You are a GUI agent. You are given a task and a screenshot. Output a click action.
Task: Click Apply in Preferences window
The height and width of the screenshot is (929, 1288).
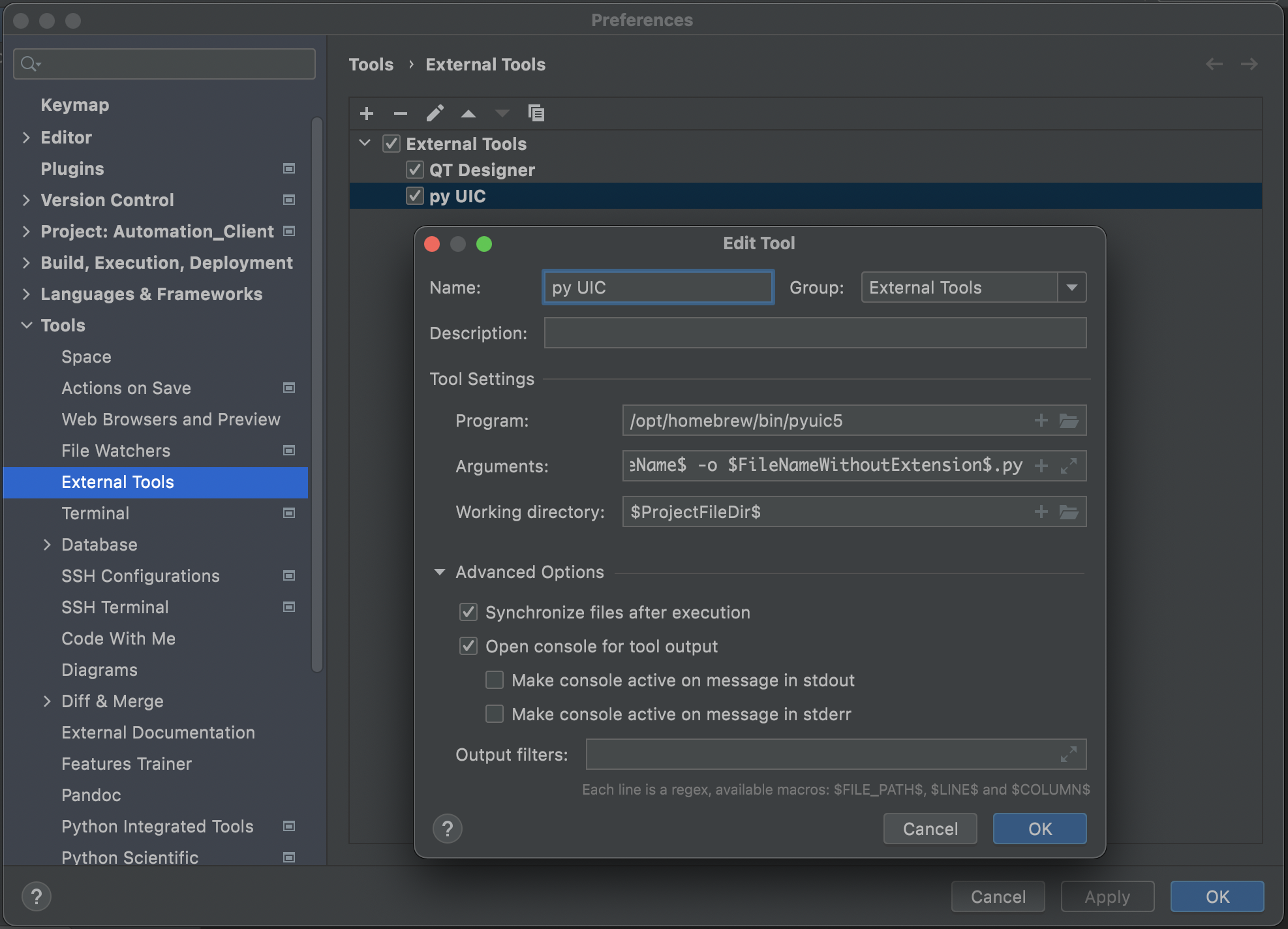1107,896
